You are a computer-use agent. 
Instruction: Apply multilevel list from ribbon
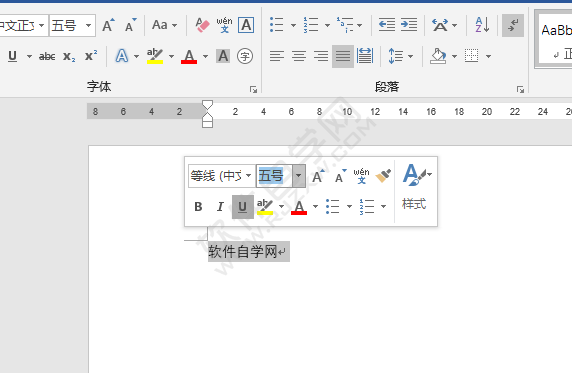[345, 25]
